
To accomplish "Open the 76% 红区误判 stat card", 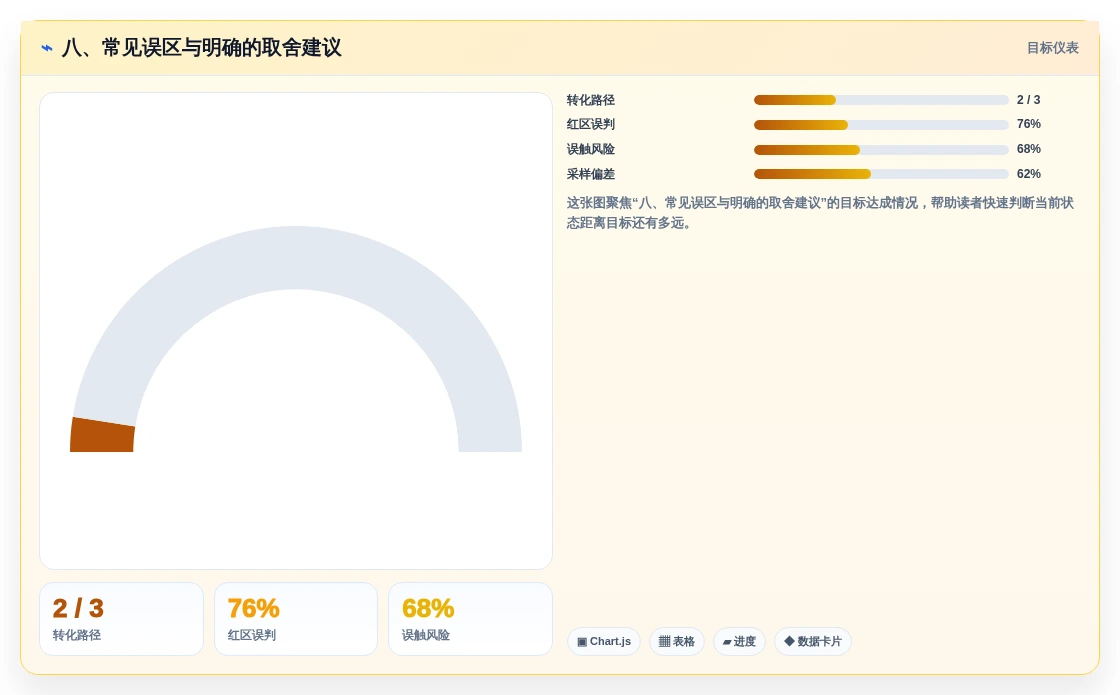I will pos(296,619).
